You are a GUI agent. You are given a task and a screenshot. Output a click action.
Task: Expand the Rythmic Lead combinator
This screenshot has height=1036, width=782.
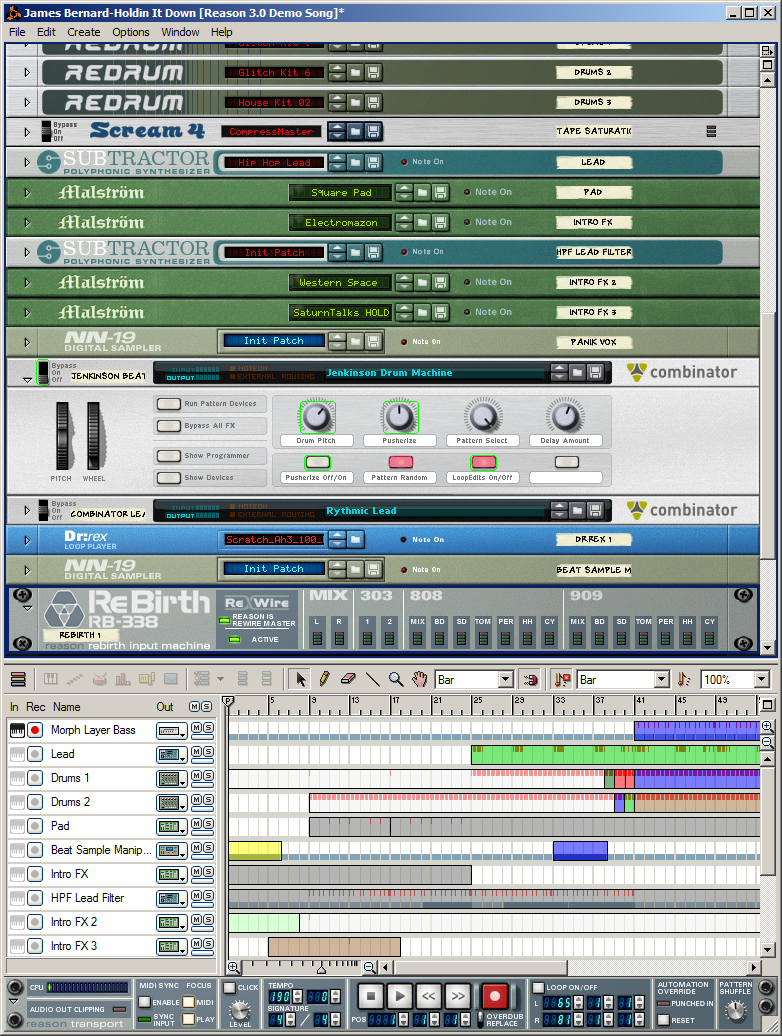[26, 510]
